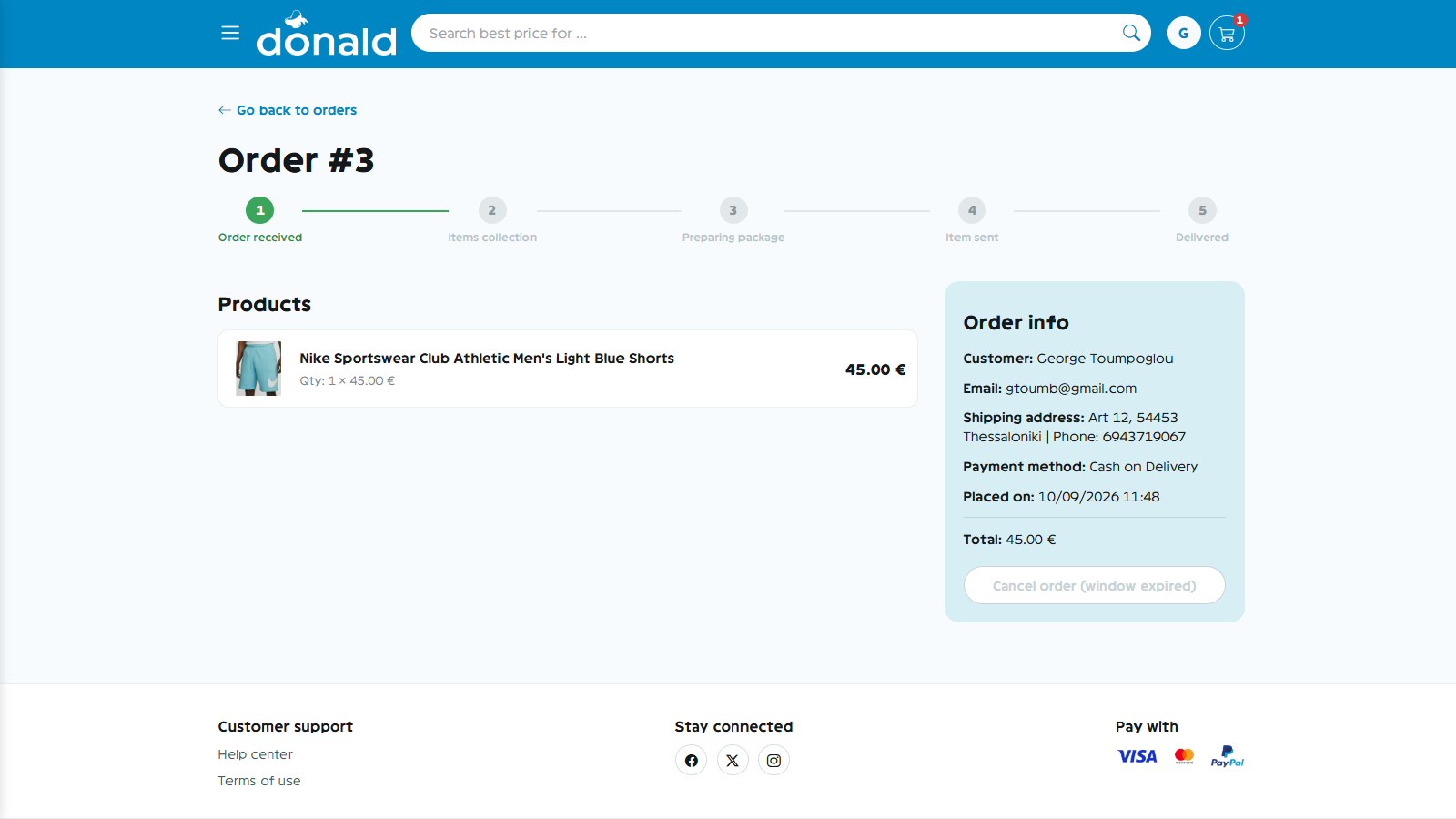Open the X social icon
The image size is (1456, 819).
[733, 761]
